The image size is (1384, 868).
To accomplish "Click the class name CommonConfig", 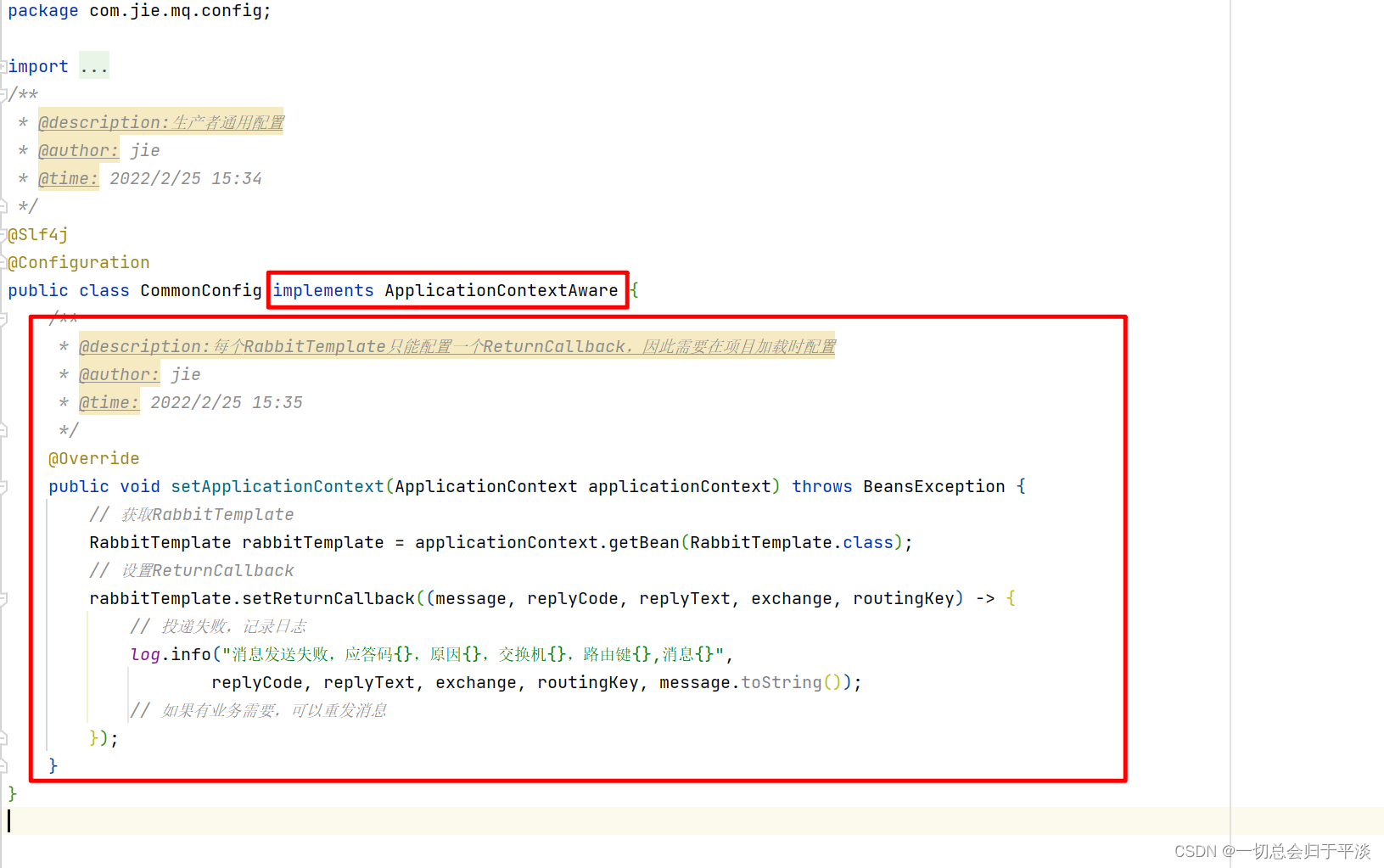I will pos(201,290).
